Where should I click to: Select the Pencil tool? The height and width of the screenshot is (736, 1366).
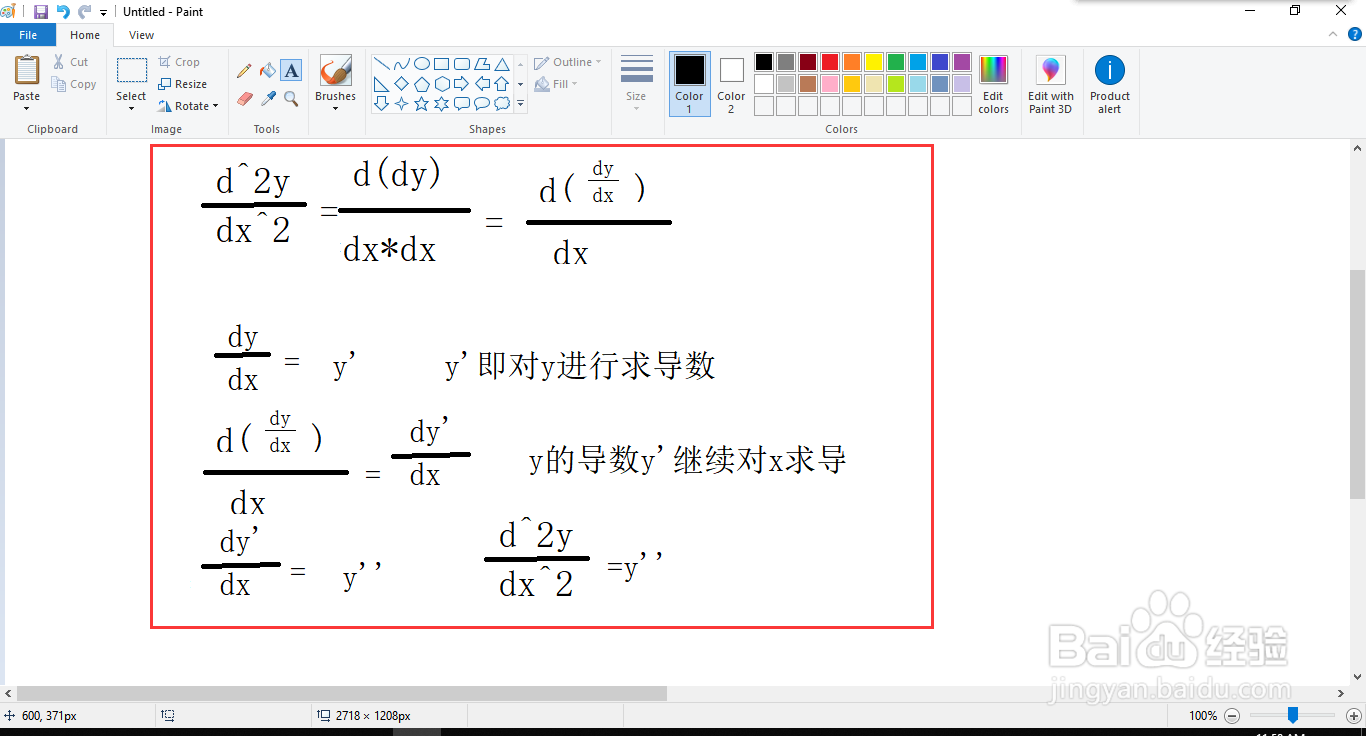tap(243, 71)
